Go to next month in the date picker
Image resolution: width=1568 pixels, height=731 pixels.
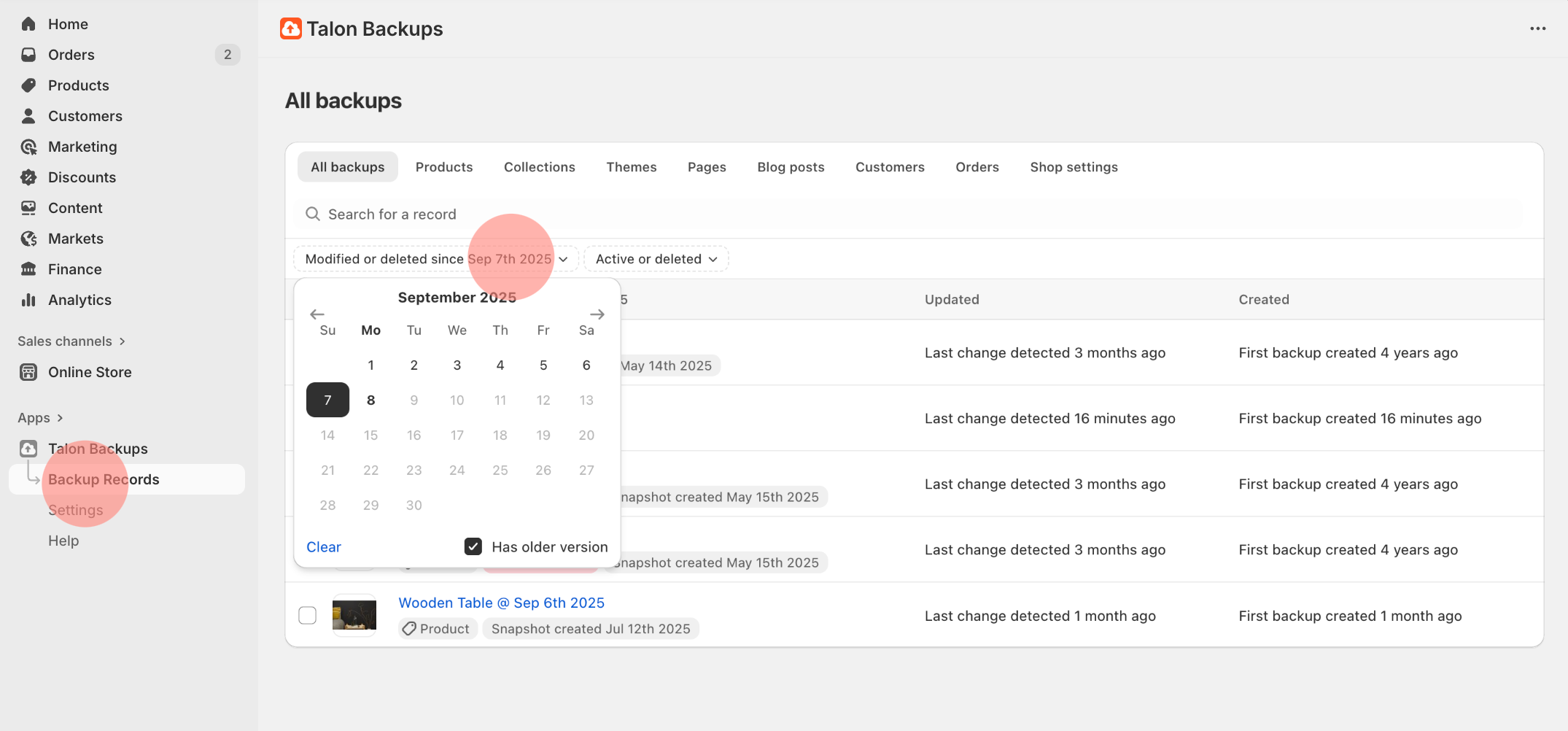597,314
